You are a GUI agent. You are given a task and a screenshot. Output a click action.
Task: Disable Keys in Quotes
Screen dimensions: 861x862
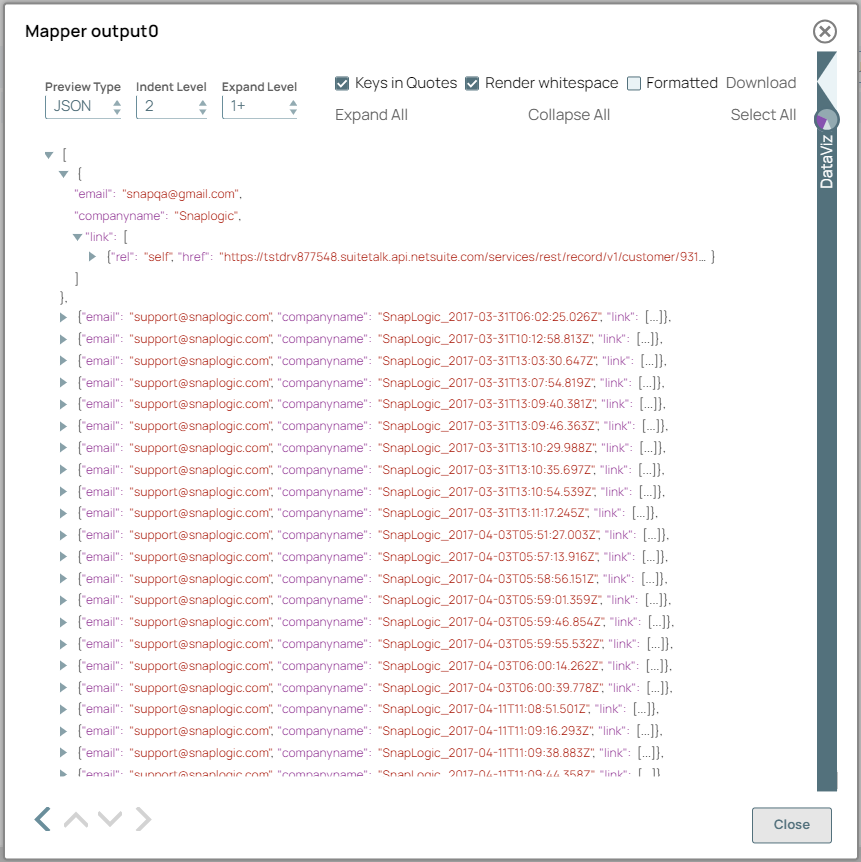(342, 84)
